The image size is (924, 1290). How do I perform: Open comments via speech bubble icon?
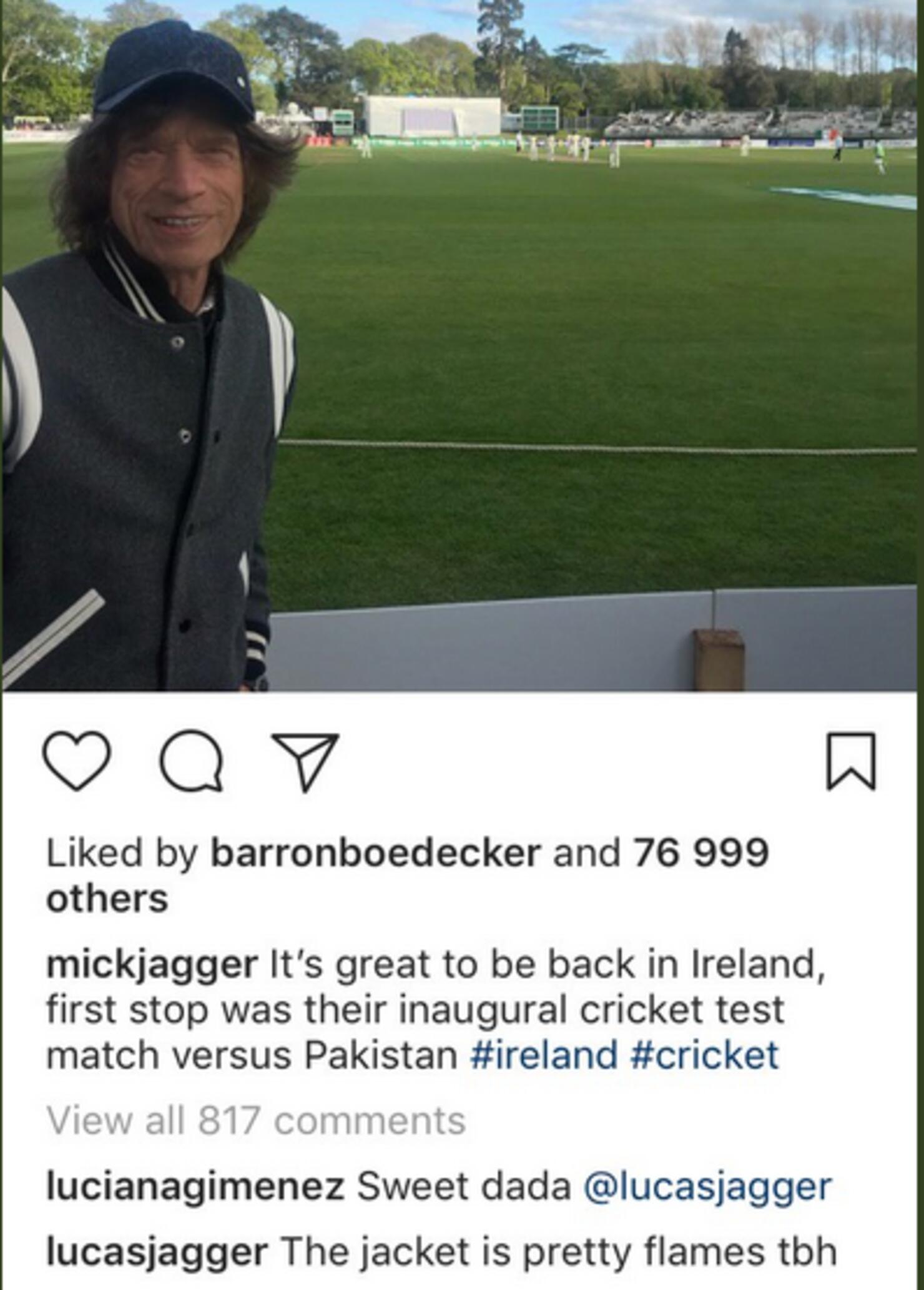point(192,761)
